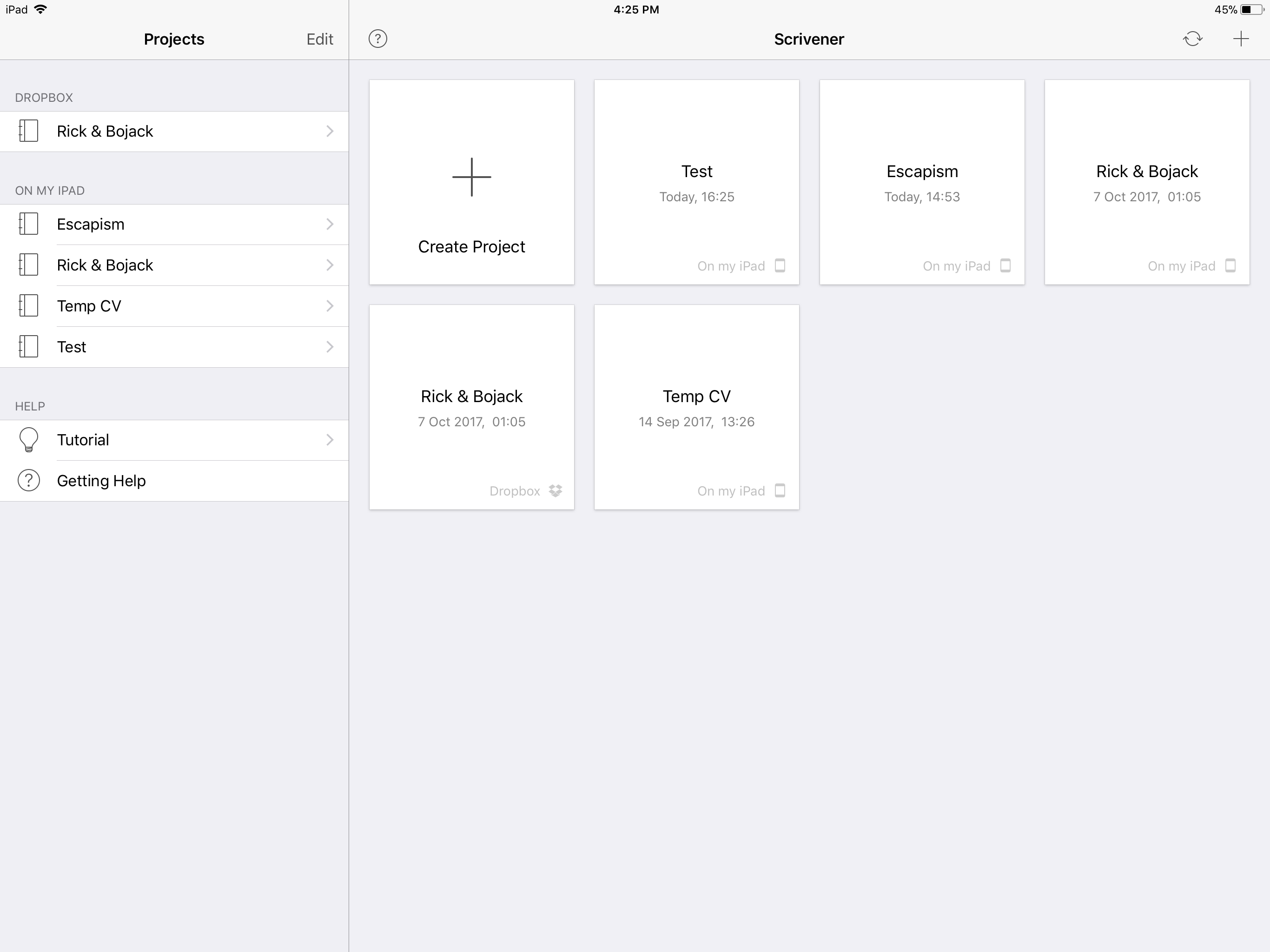Tap the iPad device icon on Escapism card

click(x=1005, y=265)
